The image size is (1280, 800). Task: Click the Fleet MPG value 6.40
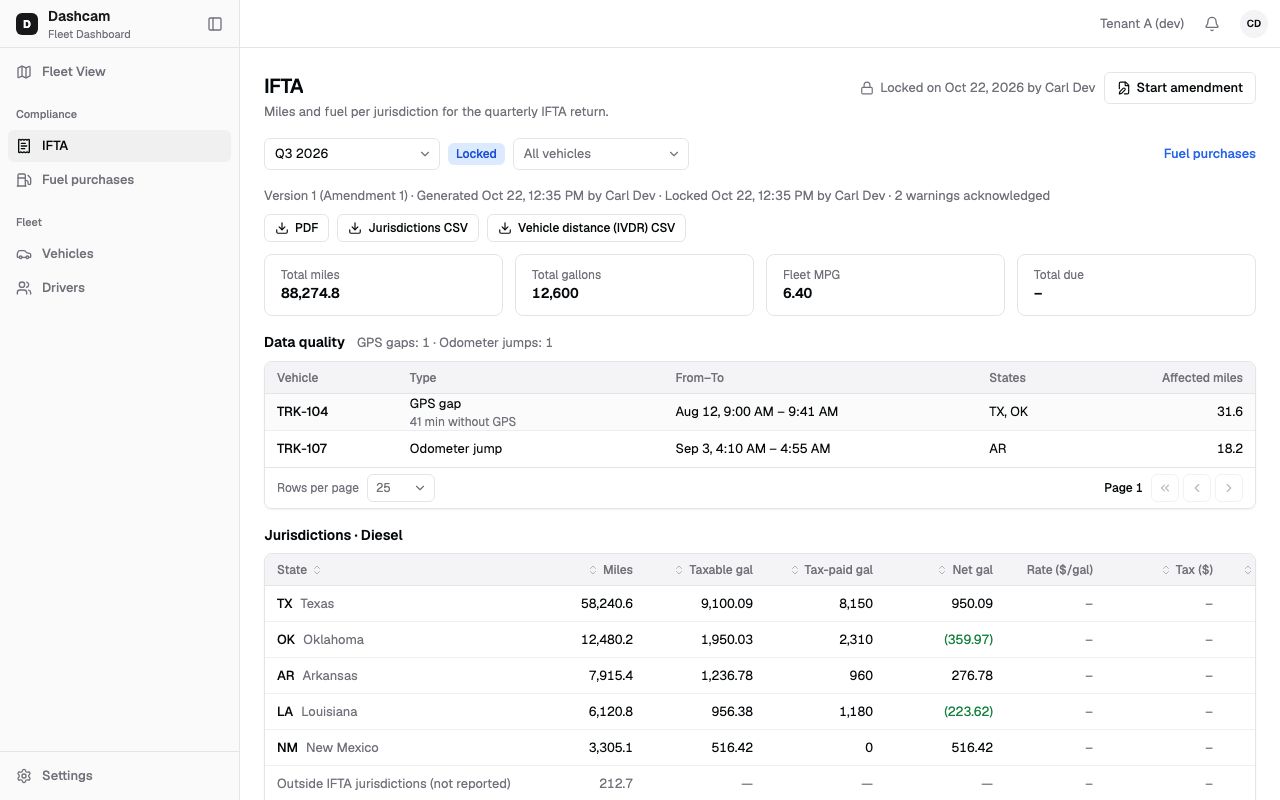pos(797,294)
